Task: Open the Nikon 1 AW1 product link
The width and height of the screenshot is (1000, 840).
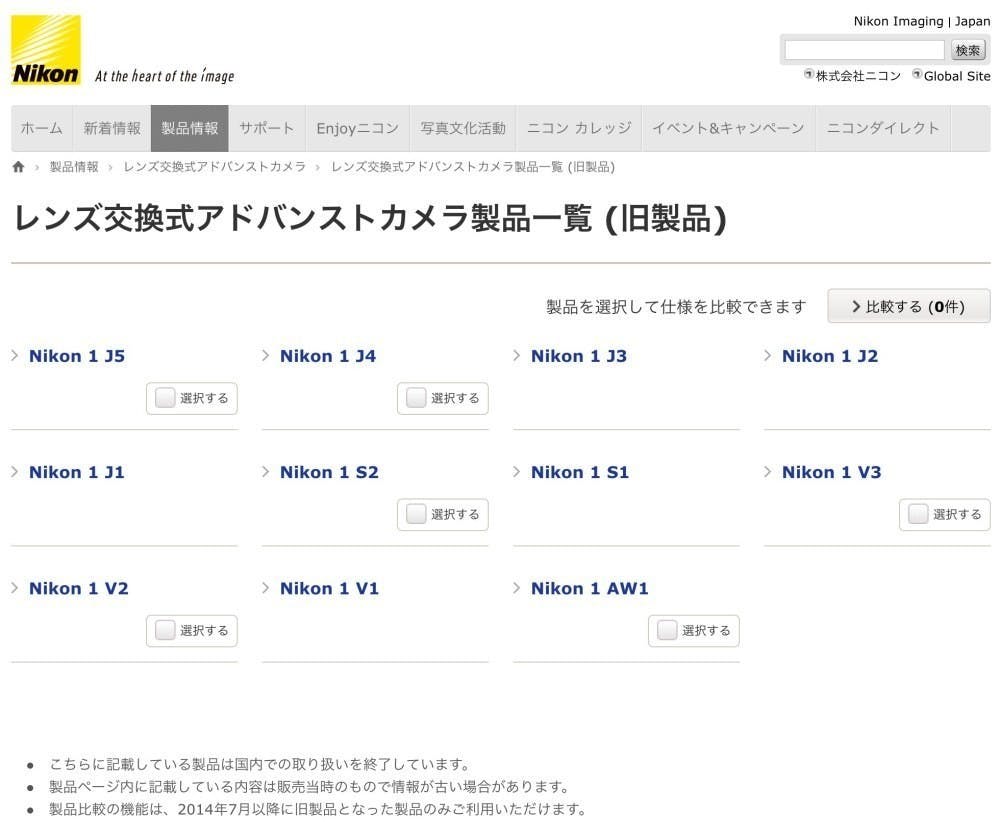Action: [589, 588]
